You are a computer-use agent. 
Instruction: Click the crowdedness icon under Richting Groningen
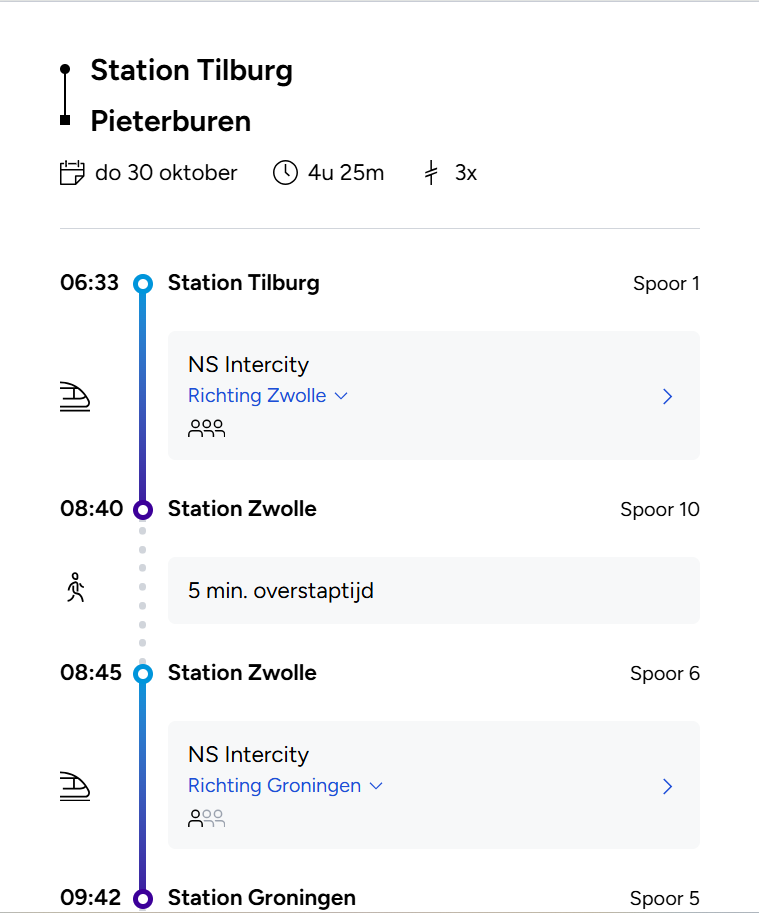coord(206,818)
